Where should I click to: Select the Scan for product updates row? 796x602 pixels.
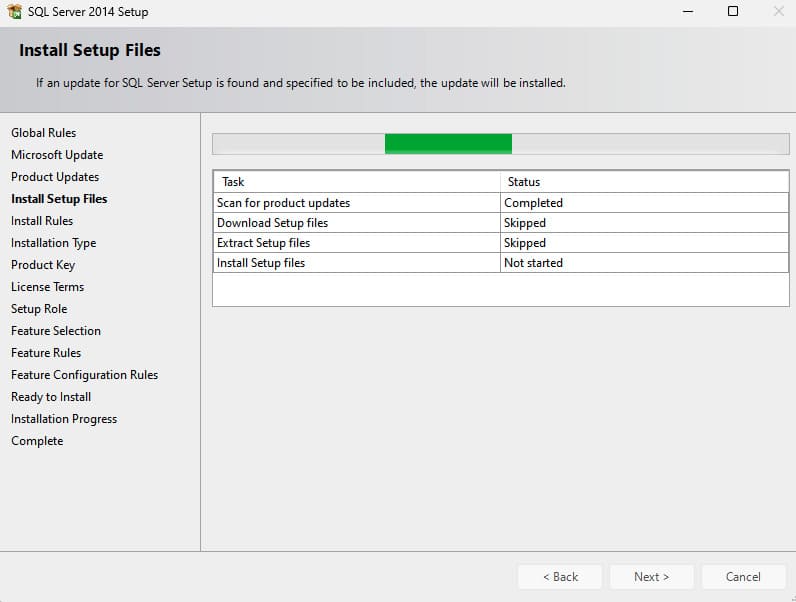point(356,203)
